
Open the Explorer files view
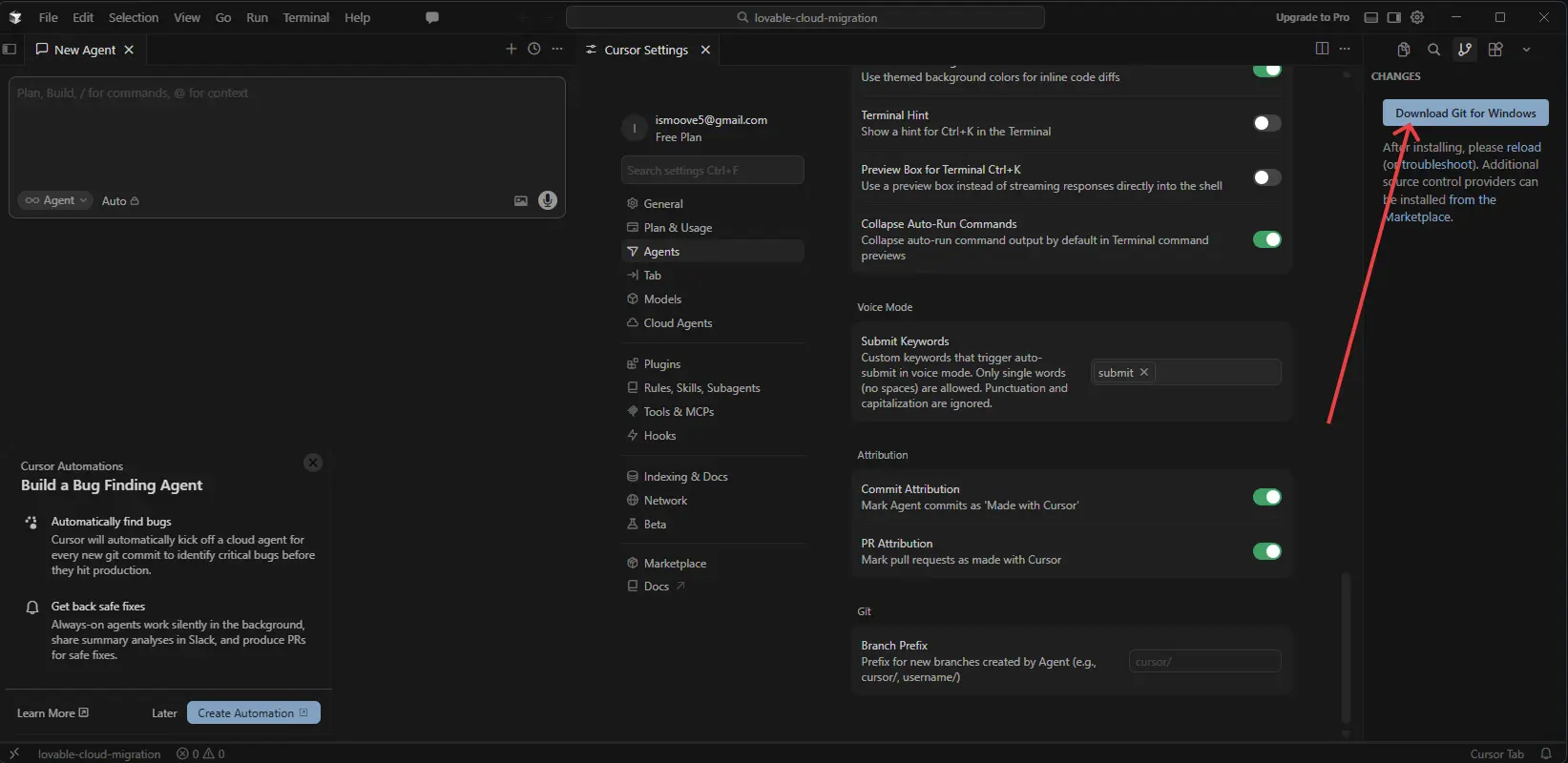(1404, 50)
